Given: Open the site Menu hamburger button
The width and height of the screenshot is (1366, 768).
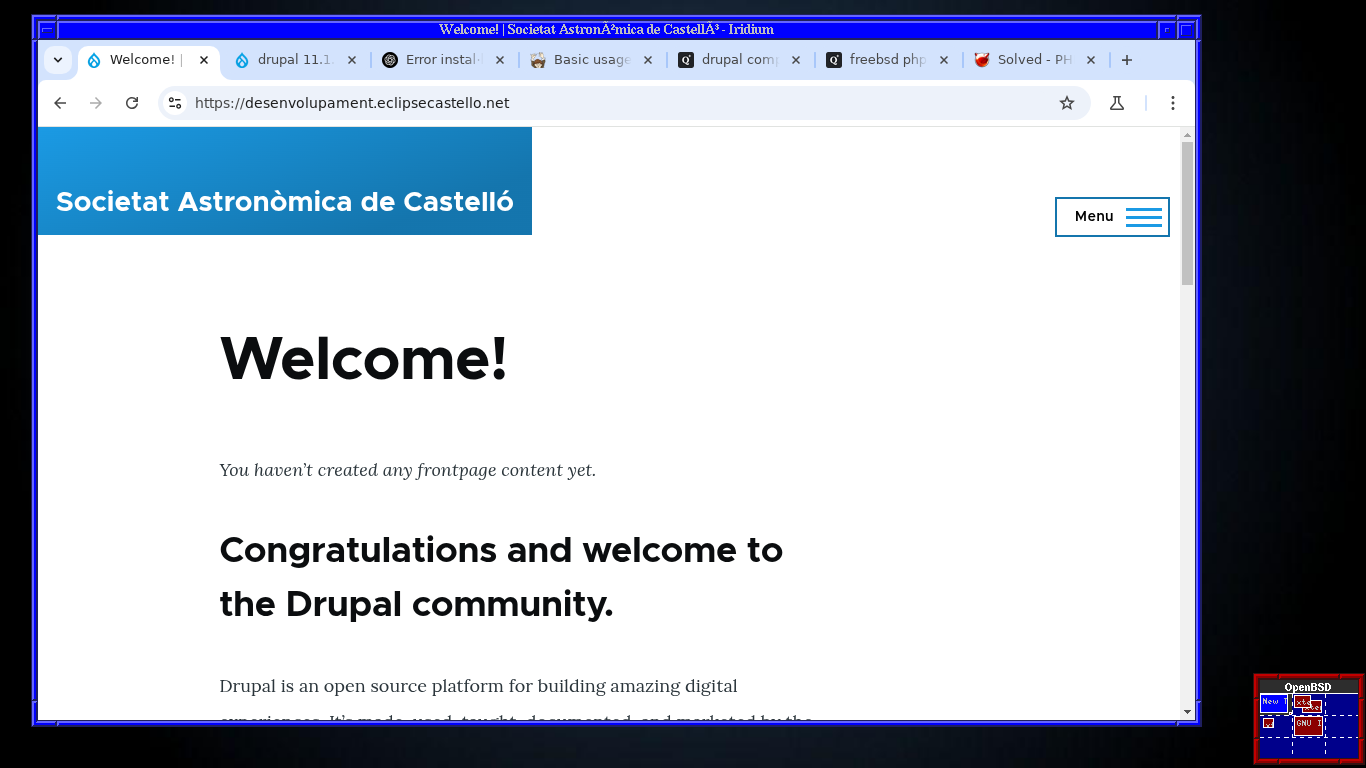Looking at the screenshot, I should click(x=1112, y=217).
